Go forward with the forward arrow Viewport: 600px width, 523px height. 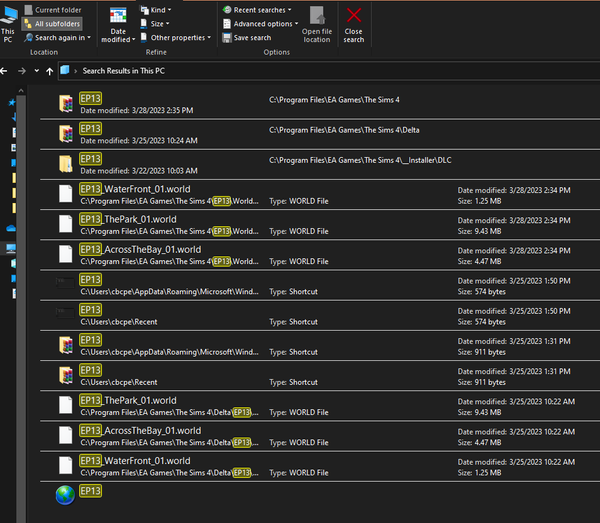pos(22,71)
